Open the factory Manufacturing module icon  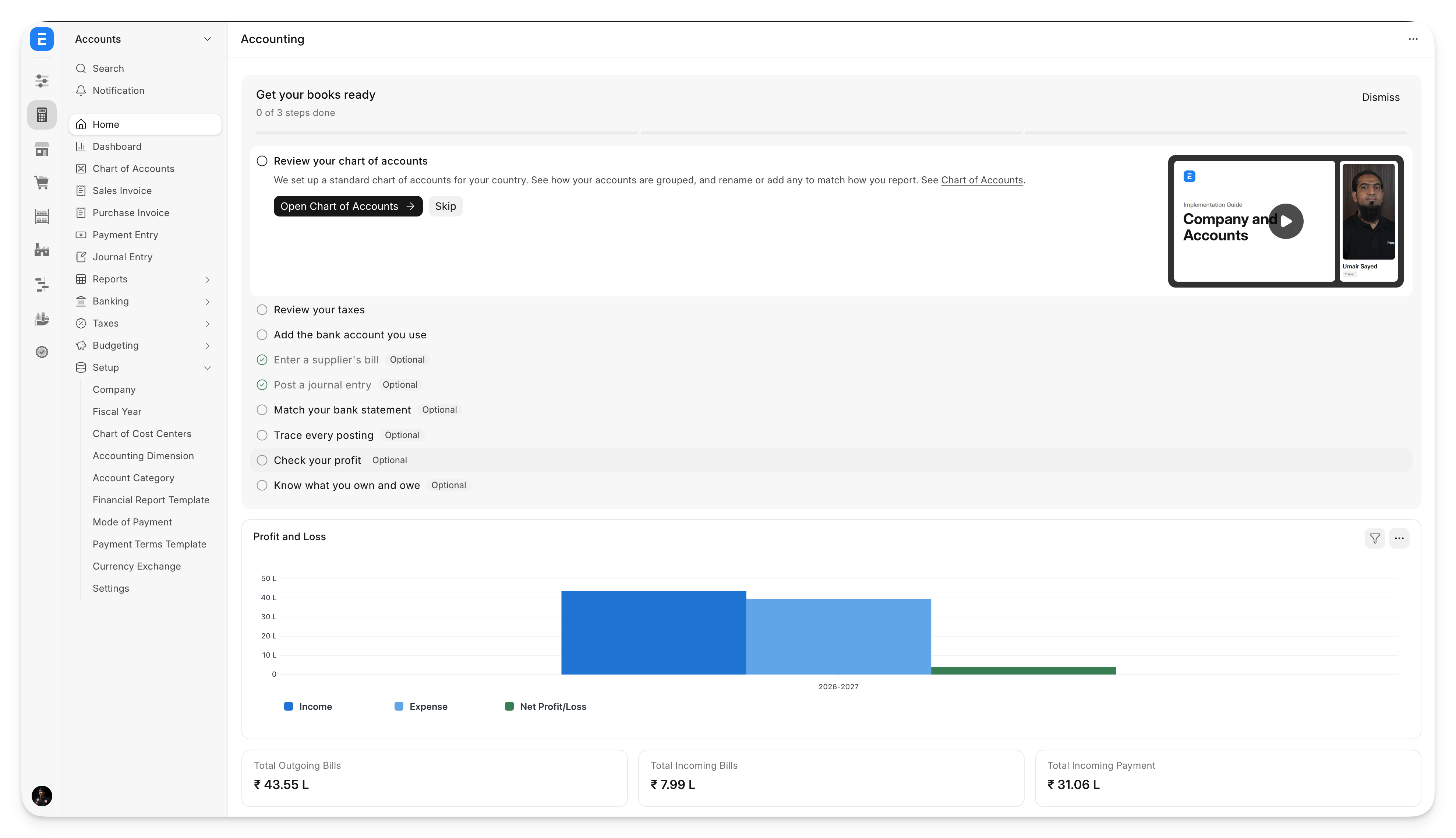click(42, 250)
